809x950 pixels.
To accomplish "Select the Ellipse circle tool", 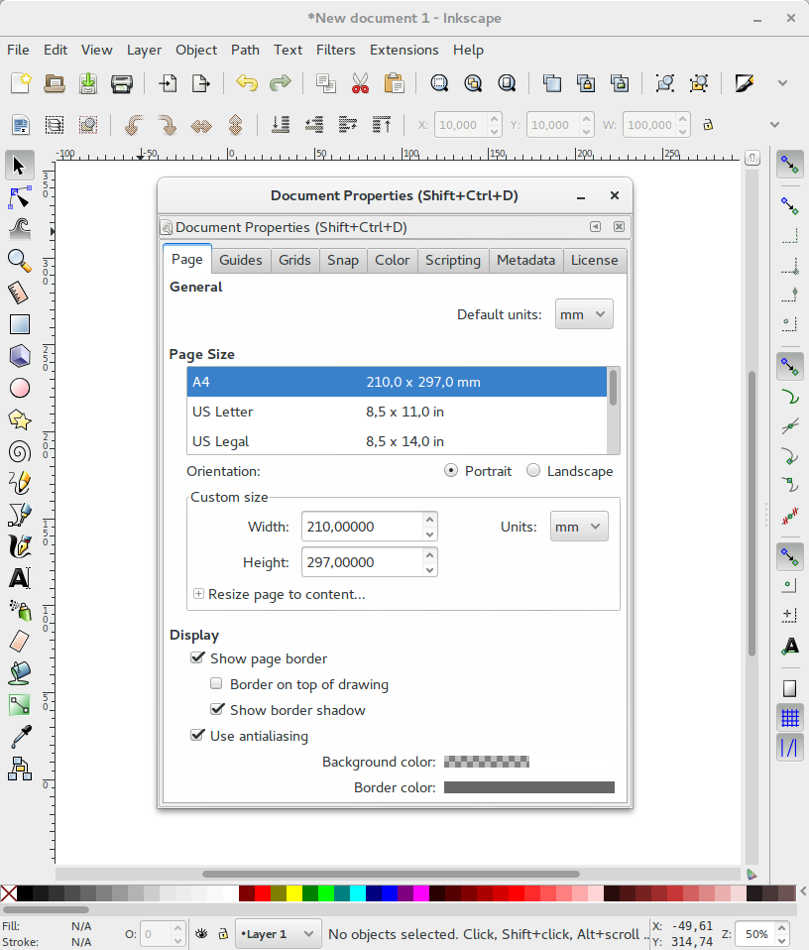I will click(19, 388).
